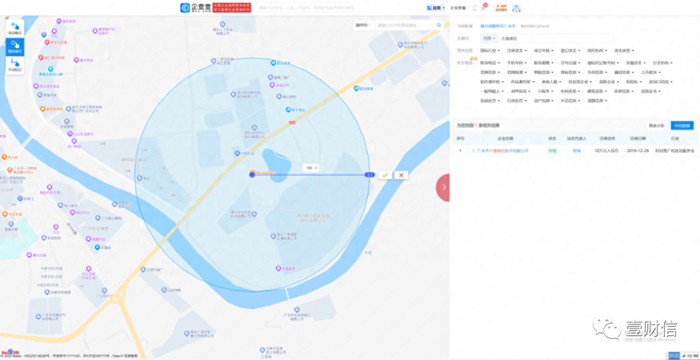700x360 pixels.
Task: Open the 700 radius dropdown on map
Action: [311, 167]
